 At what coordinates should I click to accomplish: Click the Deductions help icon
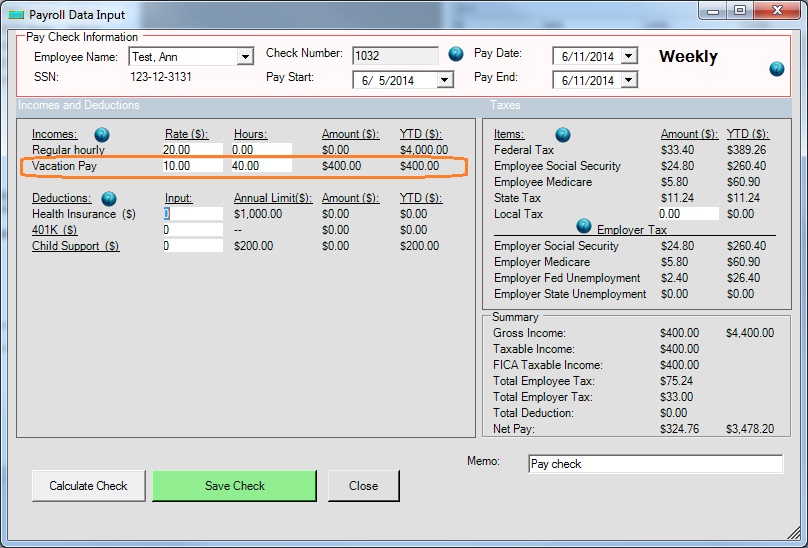[109, 198]
